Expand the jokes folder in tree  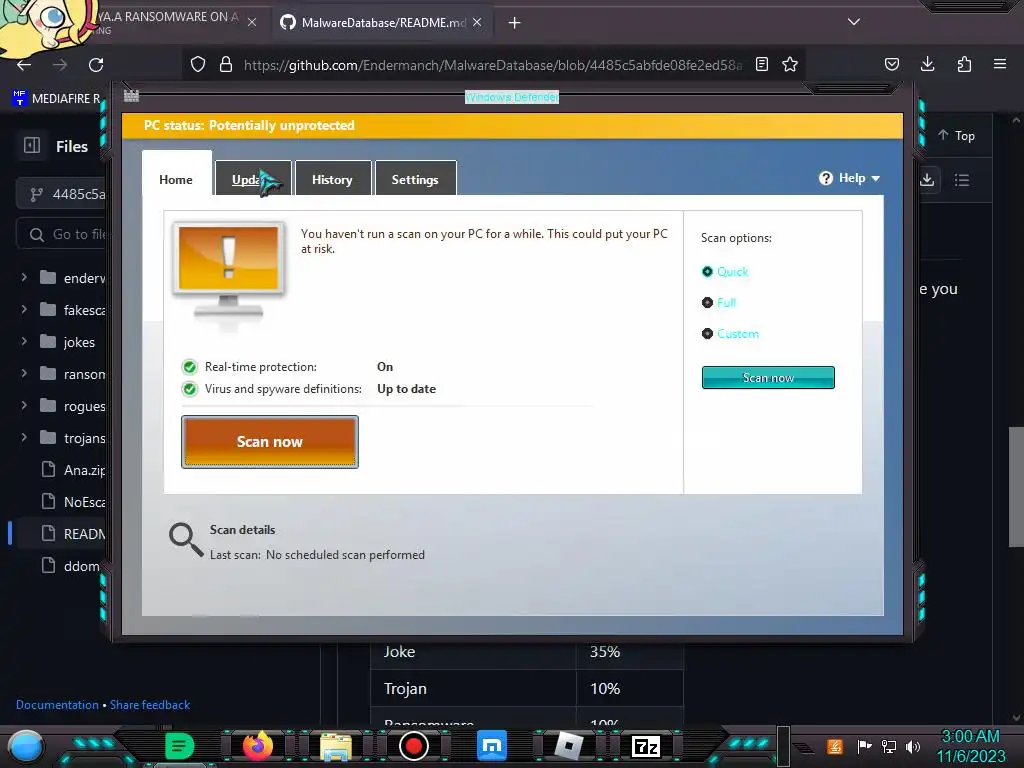point(24,342)
